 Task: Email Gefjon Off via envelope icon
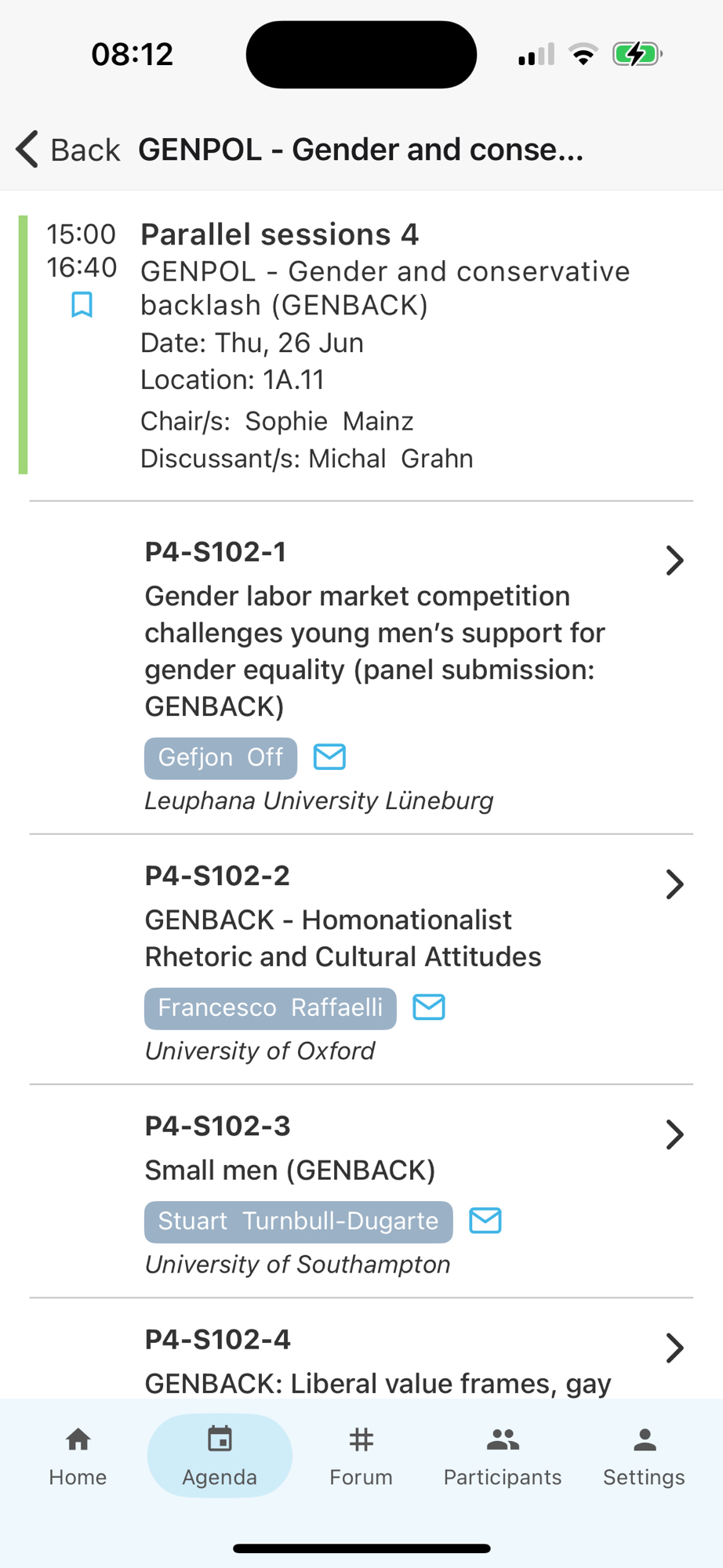point(329,757)
